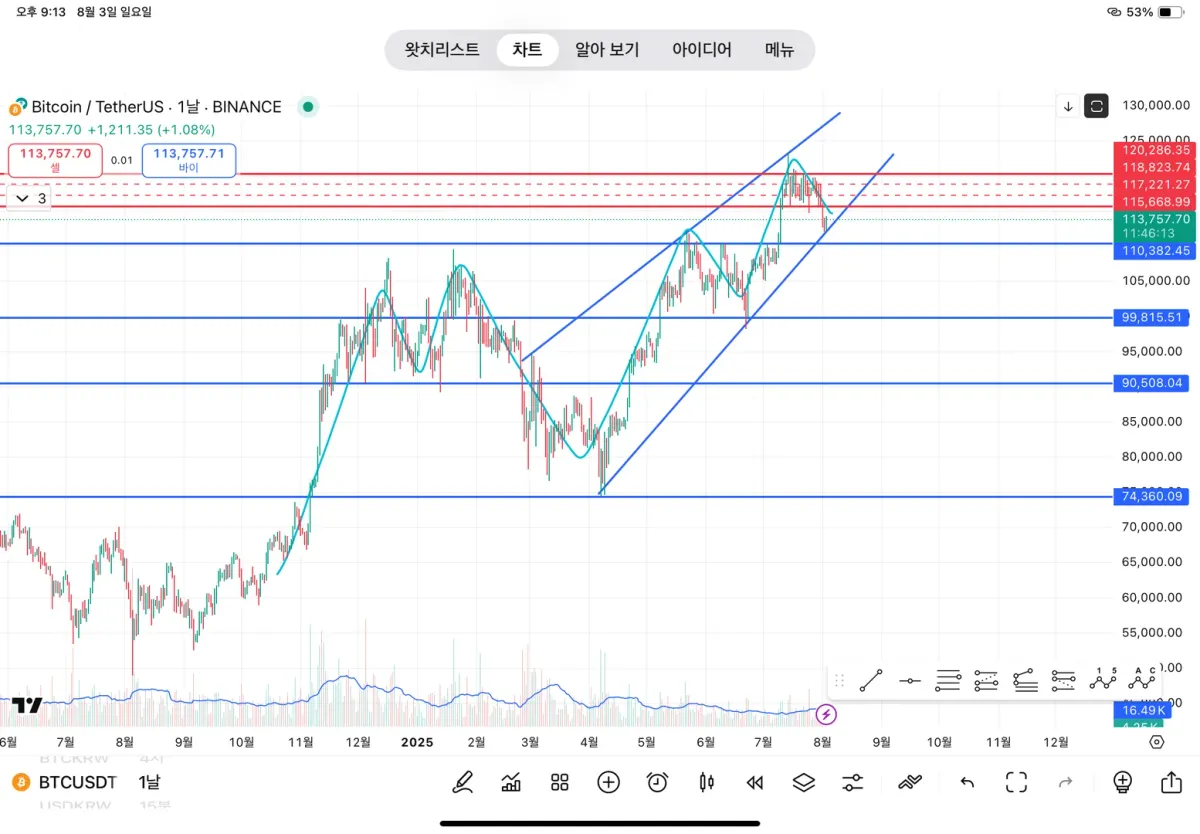Open the 1날 interval selector
The image size is (1200, 834).
coord(149,782)
